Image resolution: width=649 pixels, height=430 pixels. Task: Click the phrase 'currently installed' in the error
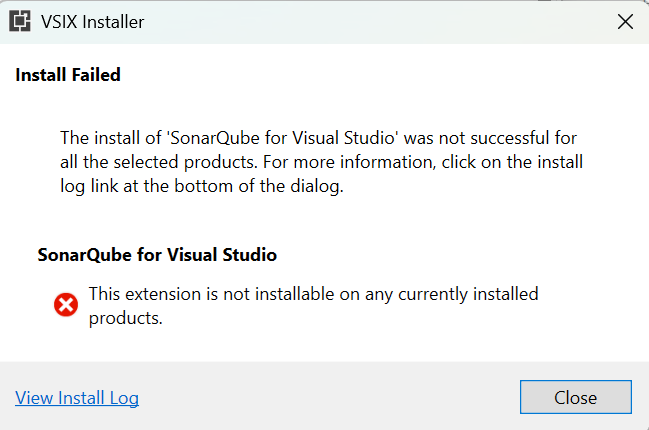click(468, 294)
